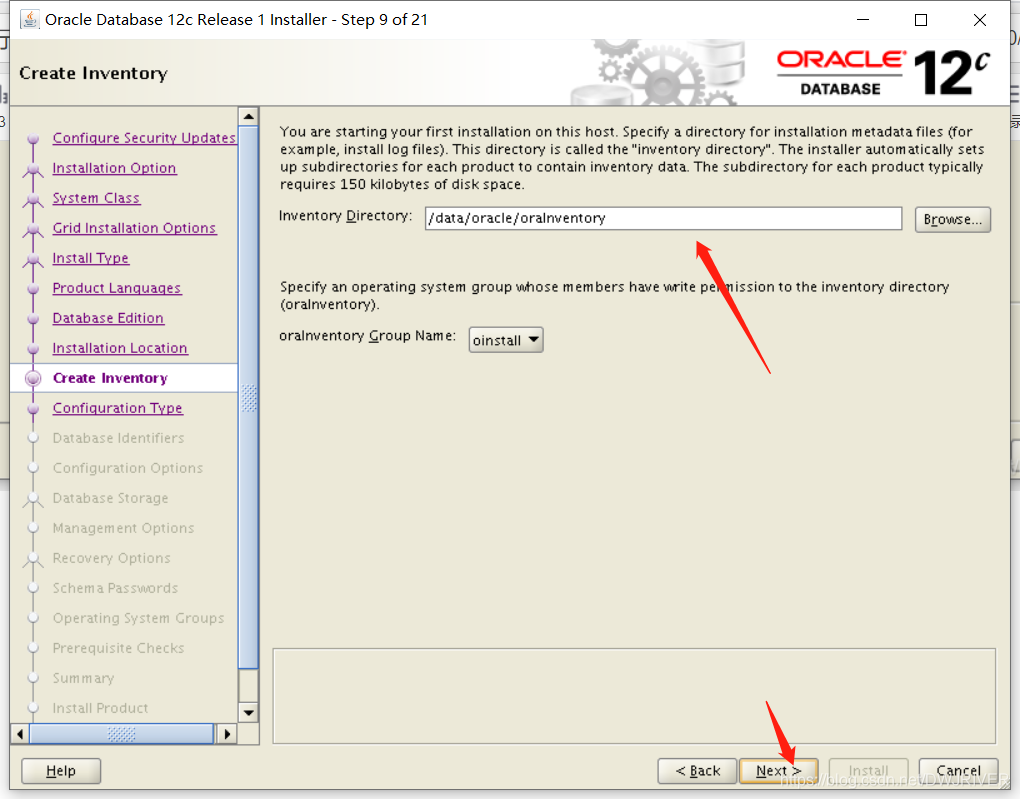Open the System Class step

[x=96, y=198]
